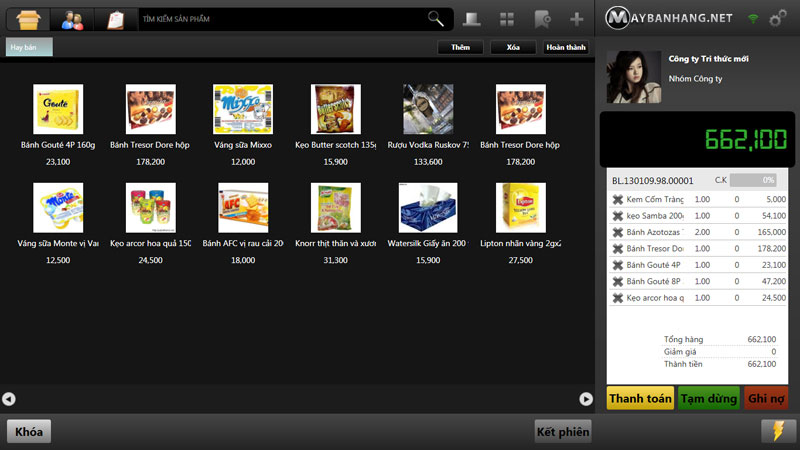Add Váng sữa Mixxo product
800x450 pixels.
[243, 109]
